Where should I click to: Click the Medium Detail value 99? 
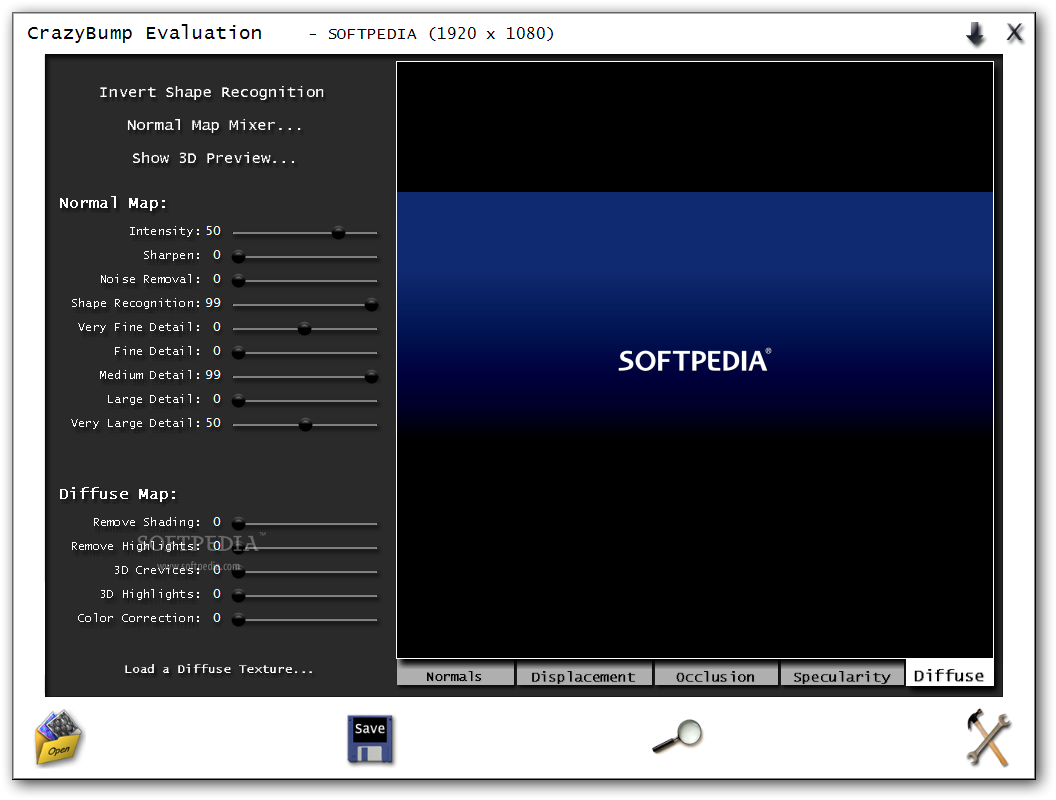[x=213, y=375]
